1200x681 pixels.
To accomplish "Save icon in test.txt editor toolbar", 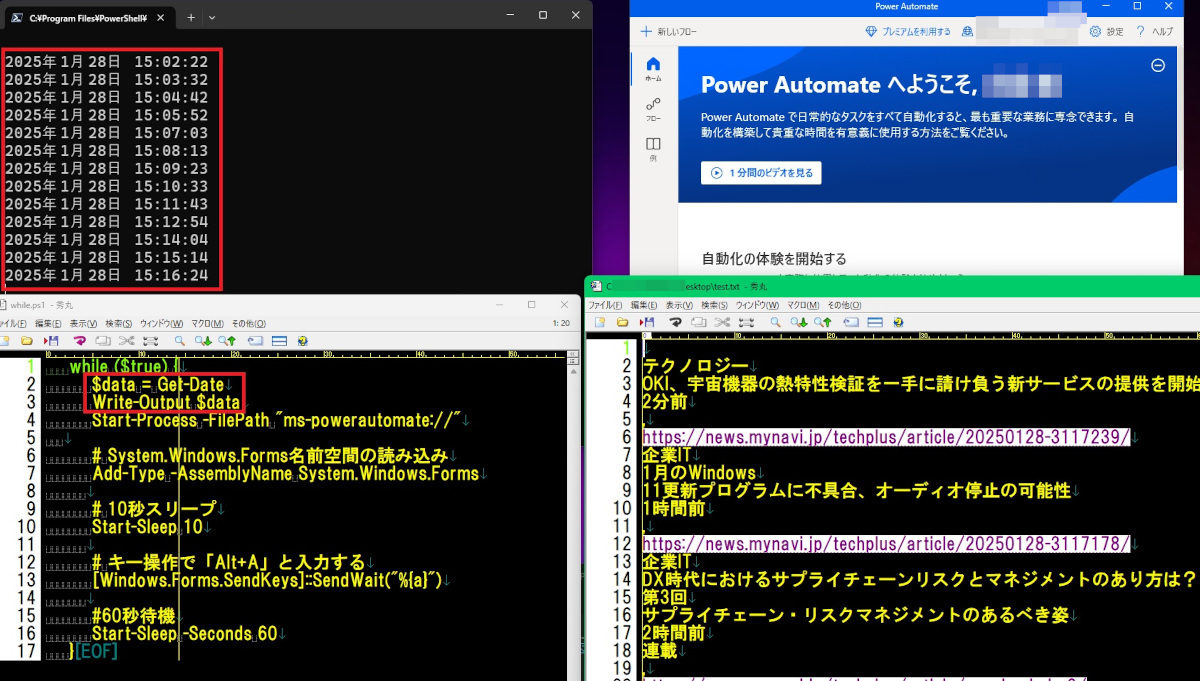I will (x=645, y=322).
